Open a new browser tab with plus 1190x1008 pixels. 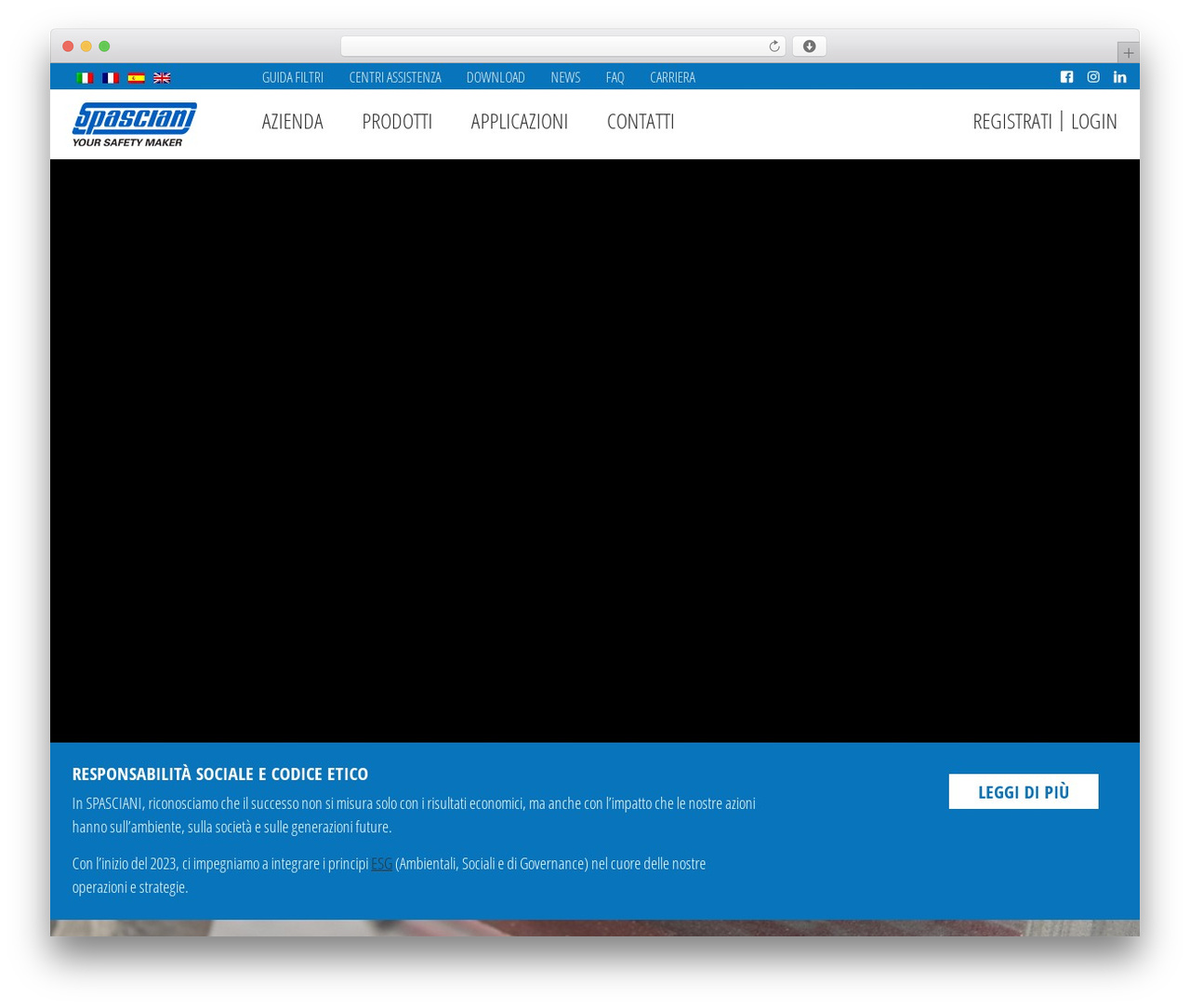click(1128, 53)
